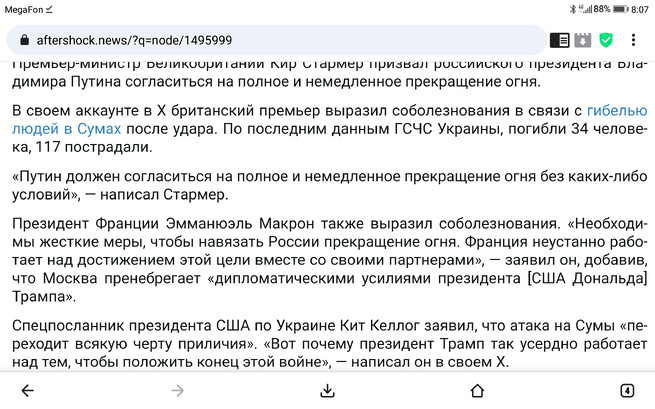Tap the Bluetooth icon in status bar
This screenshot has width=655, height=409.
tap(573, 9)
